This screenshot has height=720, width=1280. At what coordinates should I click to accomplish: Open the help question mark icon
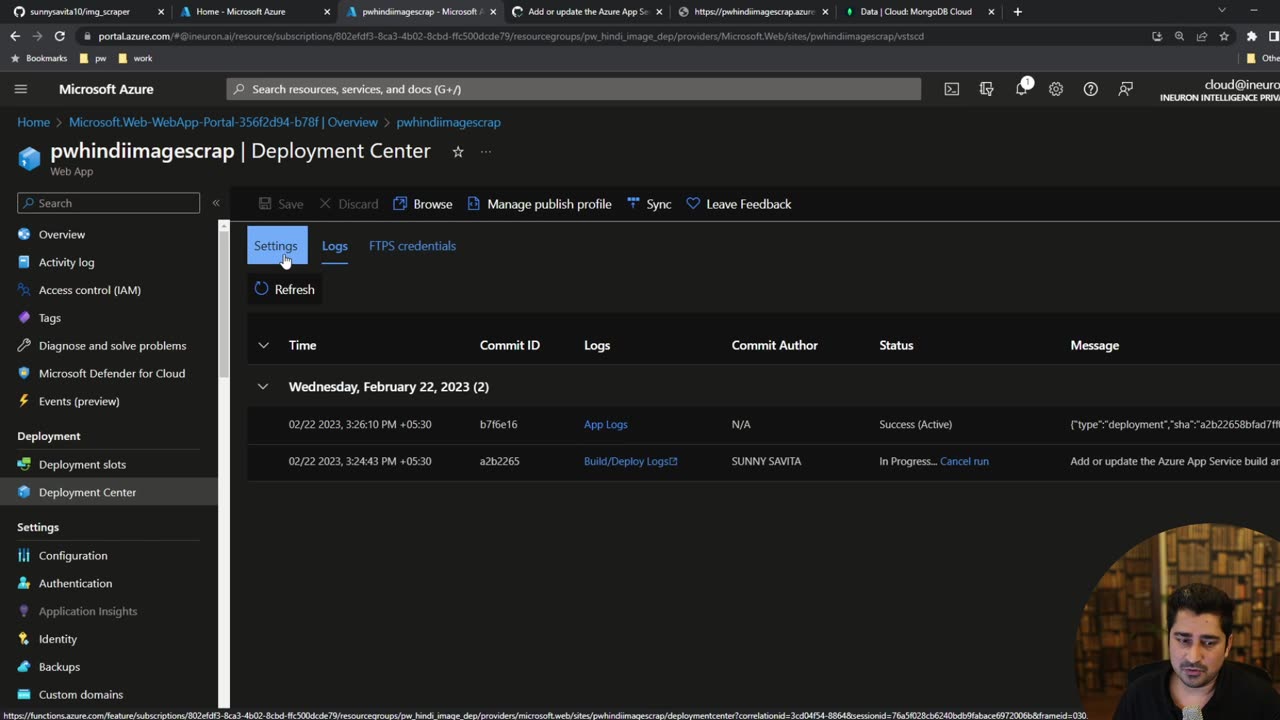pyautogui.click(x=1091, y=89)
